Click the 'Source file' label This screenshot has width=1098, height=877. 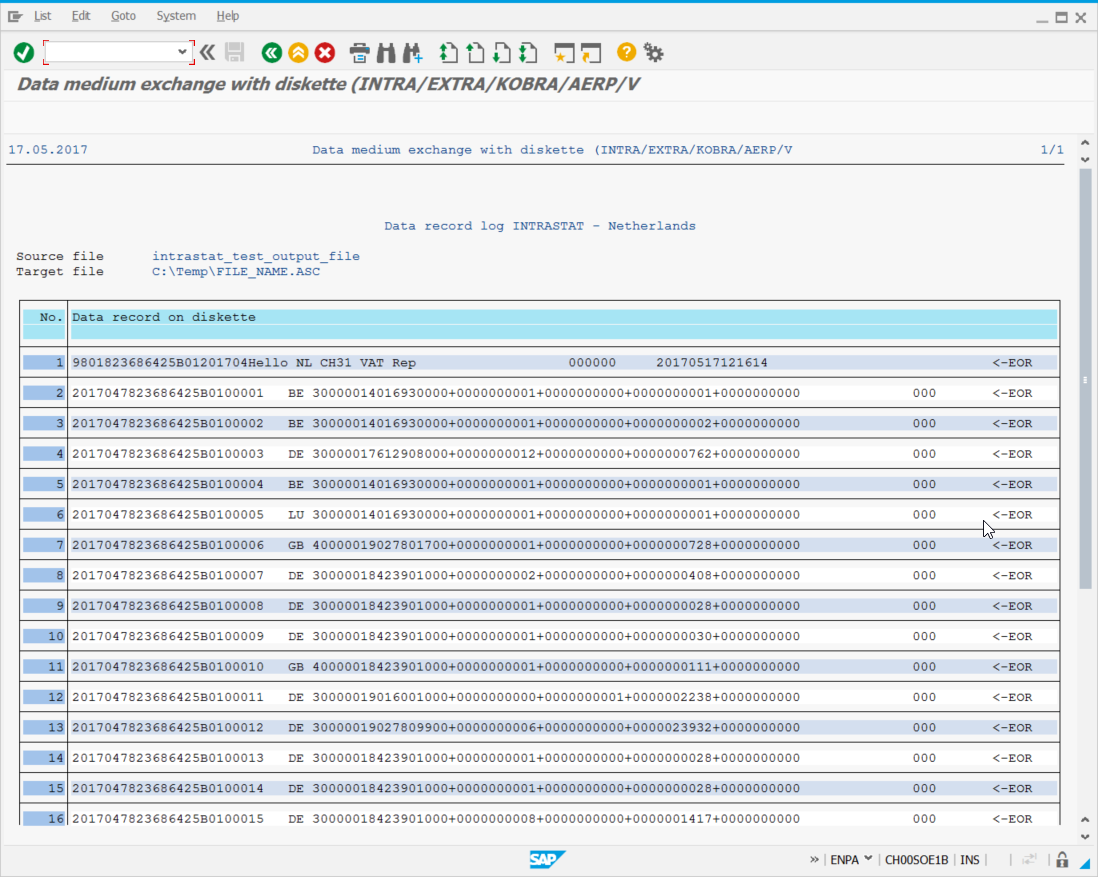pyautogui.click(x=60, y=256)
